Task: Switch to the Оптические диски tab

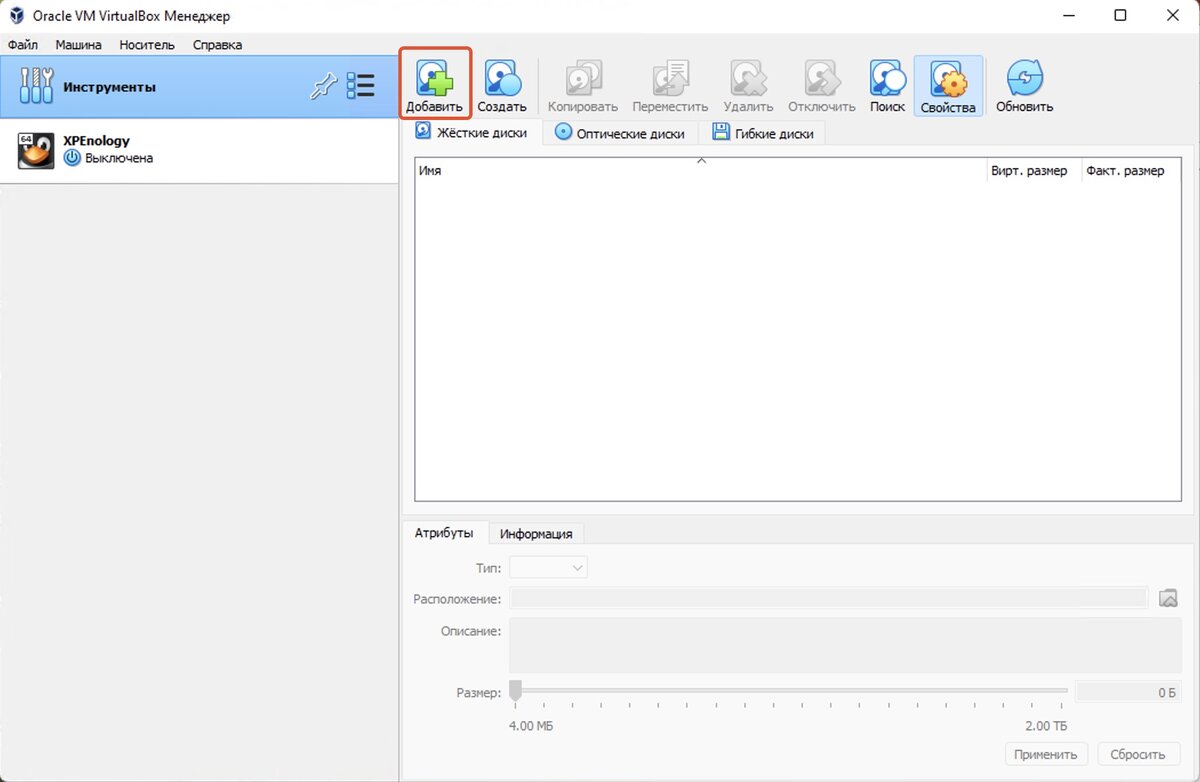Action: tap(620, 133)
